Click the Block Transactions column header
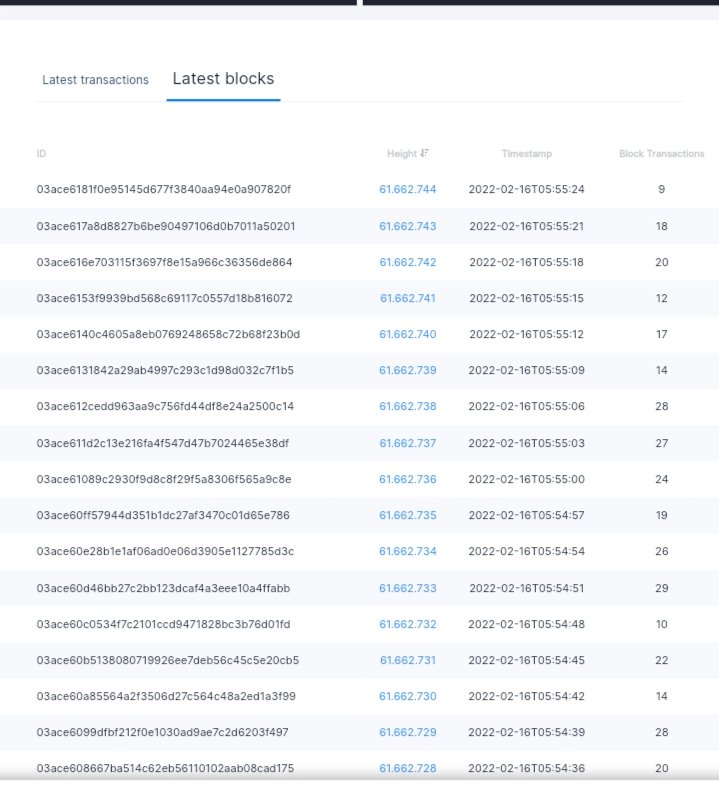 click(x=661, y=154)
